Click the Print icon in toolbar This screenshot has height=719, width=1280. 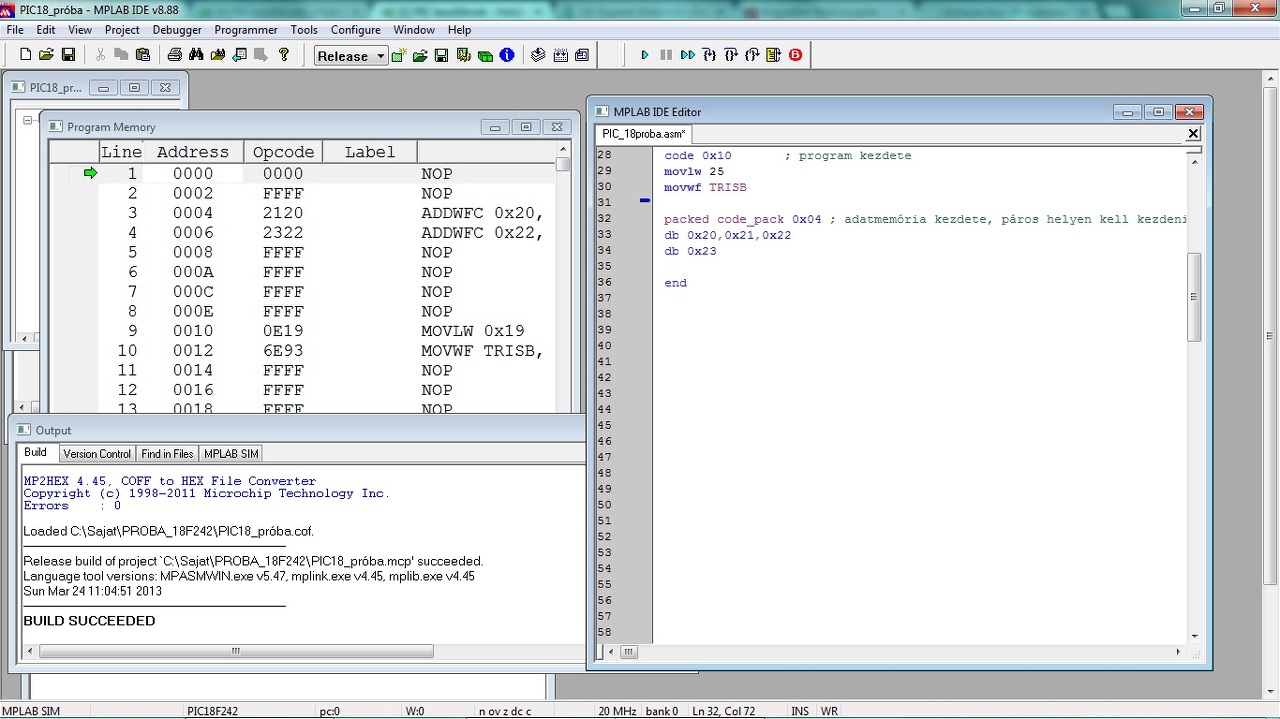pyautogui.click(x=174, y=55)
